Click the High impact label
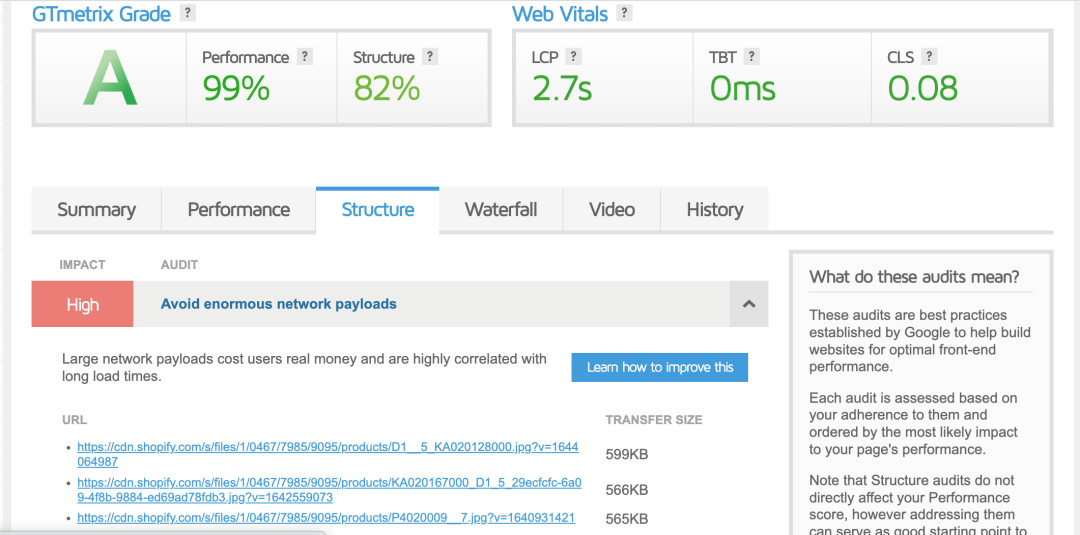This screenshot has height=535, width=1080. click(x=83, y=304)
